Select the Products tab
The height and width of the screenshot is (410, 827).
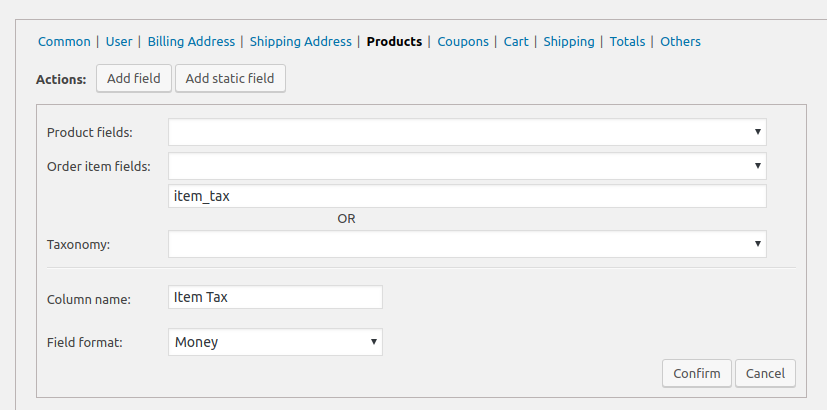[394, 42]
